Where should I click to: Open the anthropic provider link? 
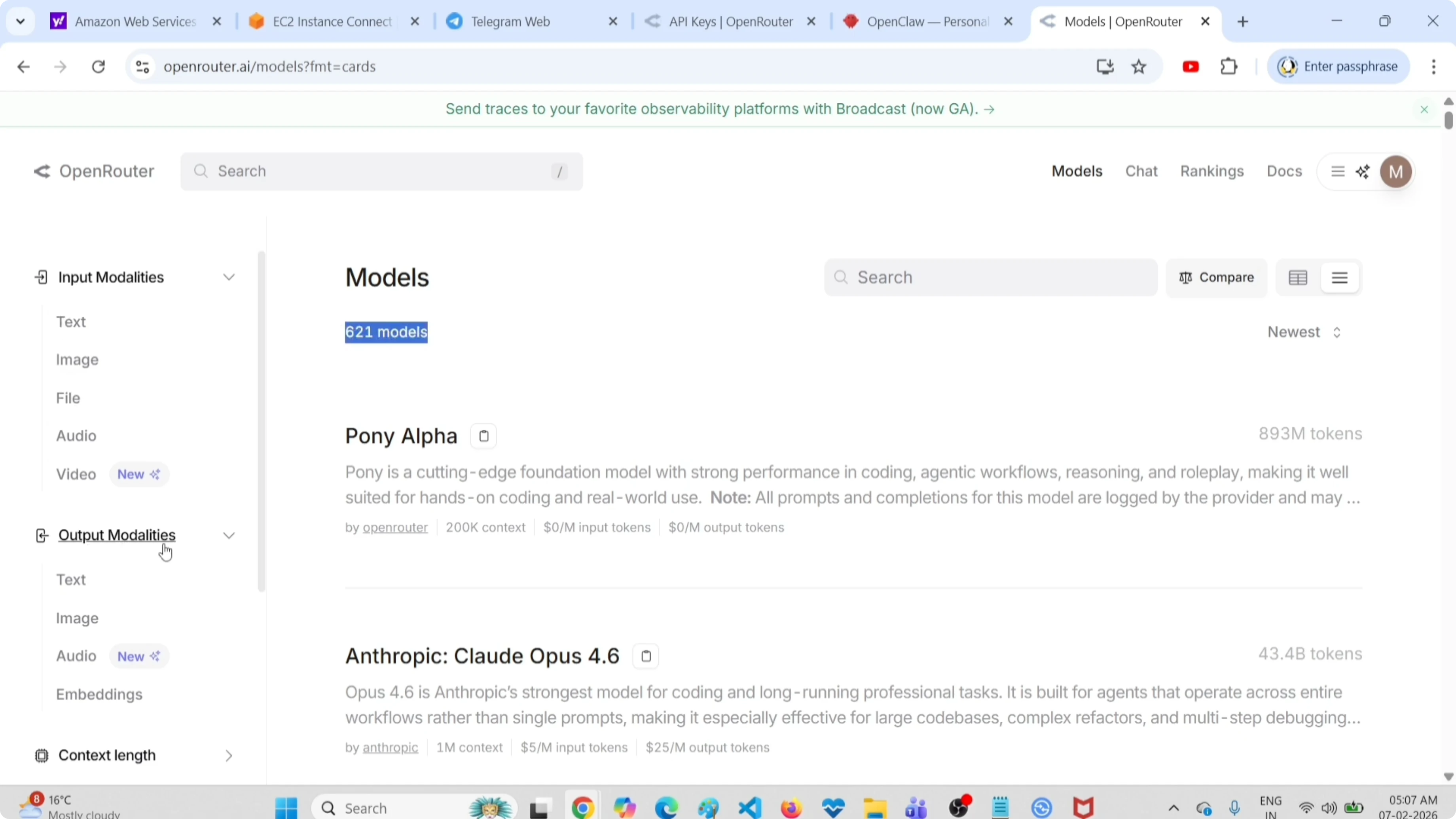pos(391,747)
